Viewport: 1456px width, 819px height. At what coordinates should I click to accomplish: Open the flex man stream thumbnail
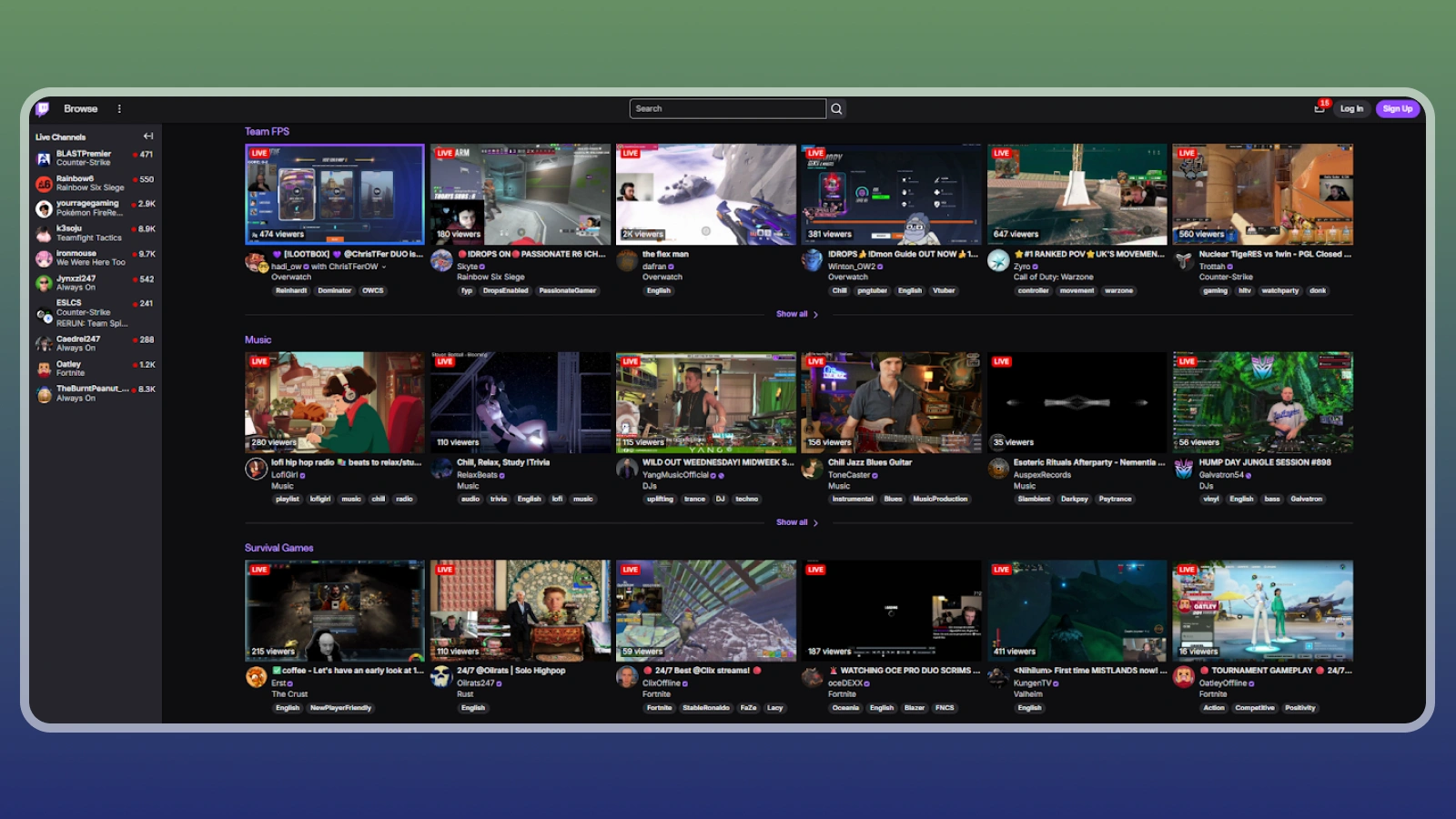[705, 194]
